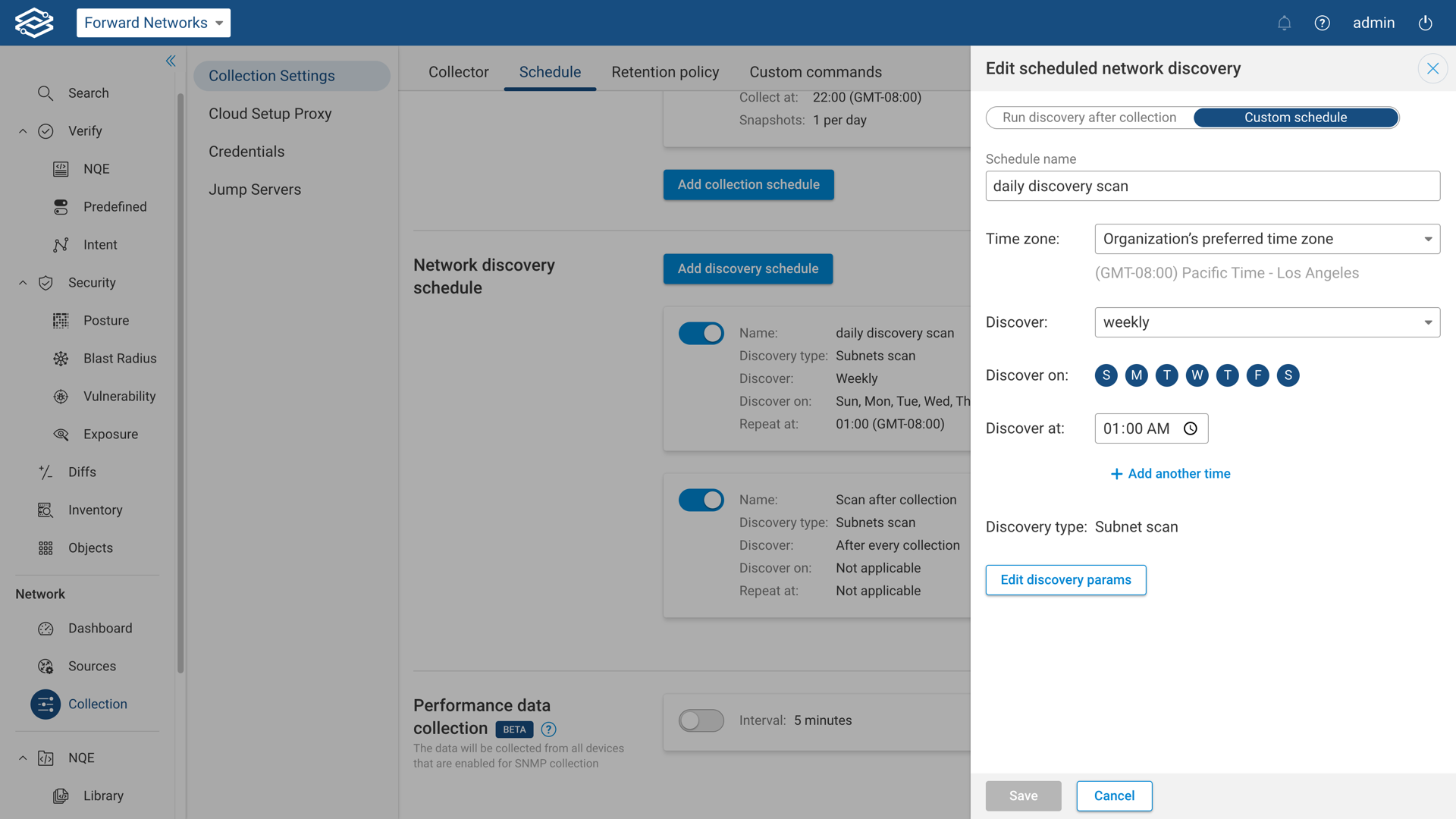Expand the Time zone dropdown

pyautogui.click(x=1266, y=239)
